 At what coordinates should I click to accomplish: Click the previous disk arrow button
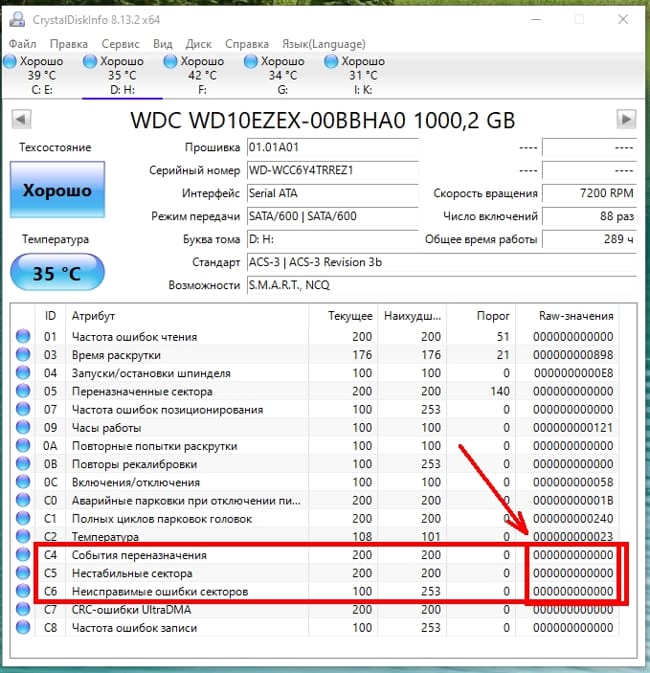coord(21,119)
